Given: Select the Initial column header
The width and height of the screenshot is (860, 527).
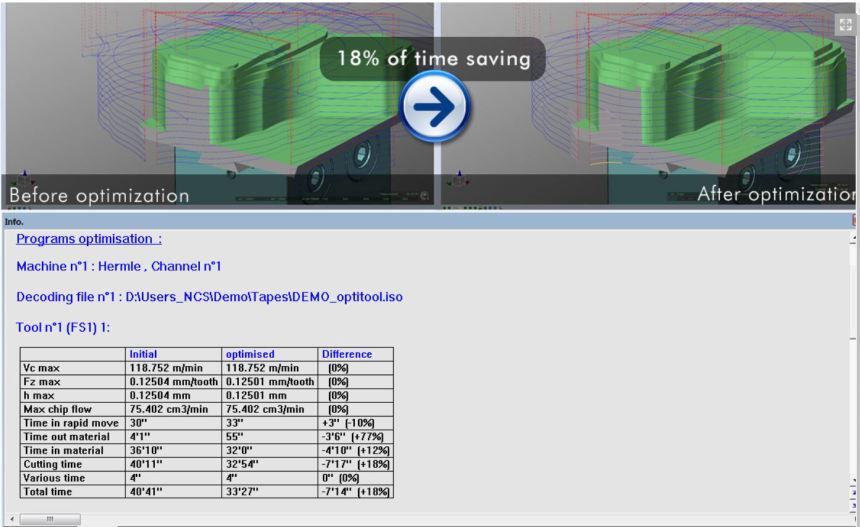Looking at the screenshot, I should [x=143, y=354].
